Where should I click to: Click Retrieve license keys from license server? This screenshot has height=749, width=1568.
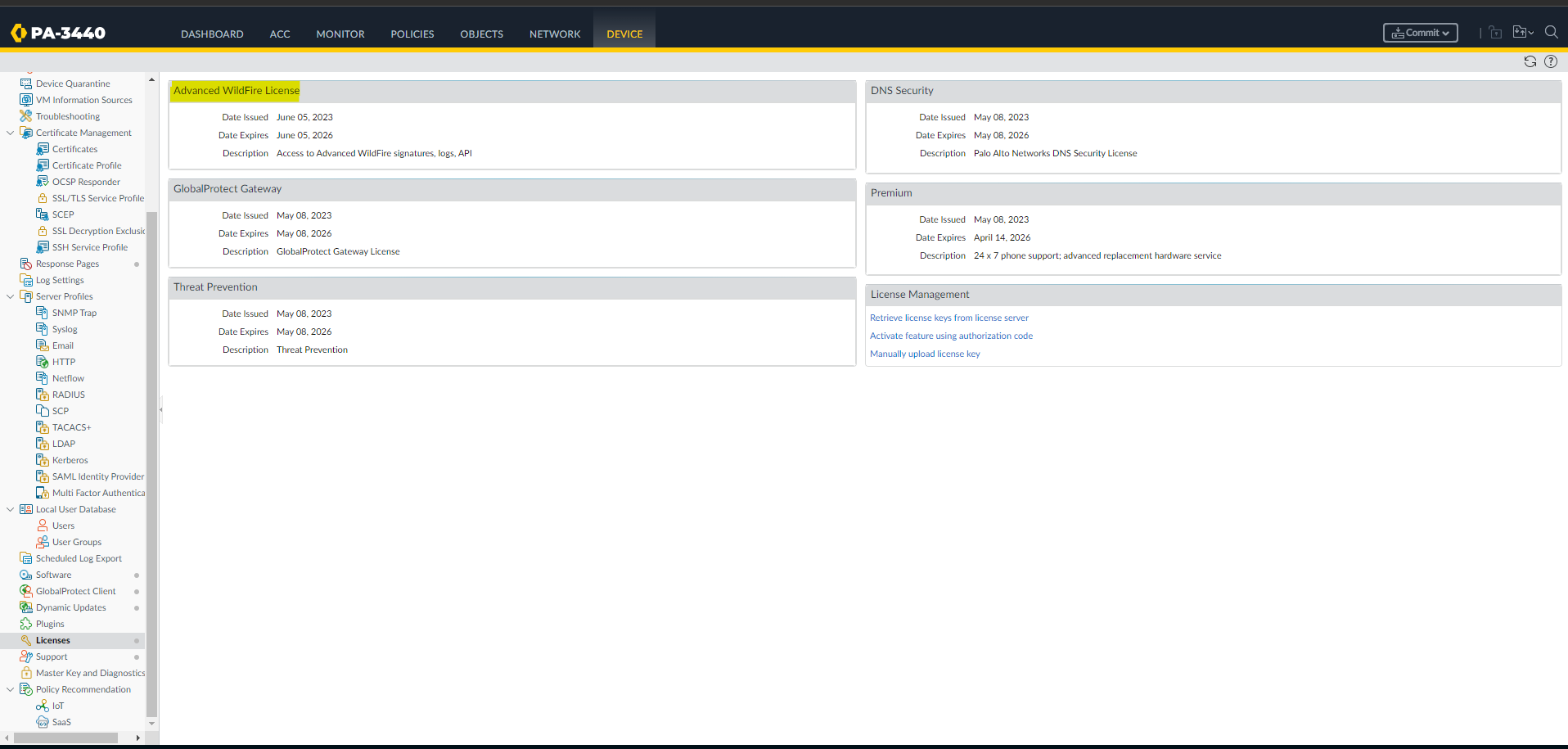tap(948, 318)
